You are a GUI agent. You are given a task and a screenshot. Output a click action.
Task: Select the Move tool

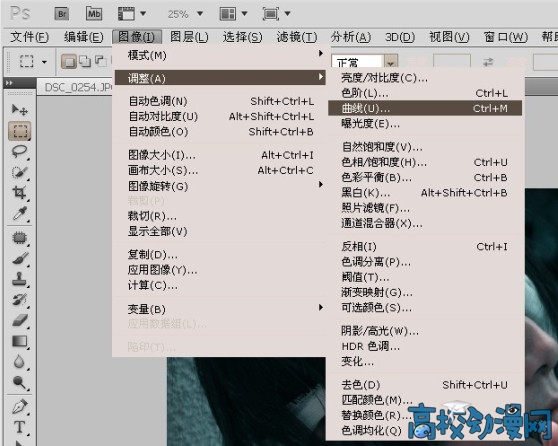point(20,110)
